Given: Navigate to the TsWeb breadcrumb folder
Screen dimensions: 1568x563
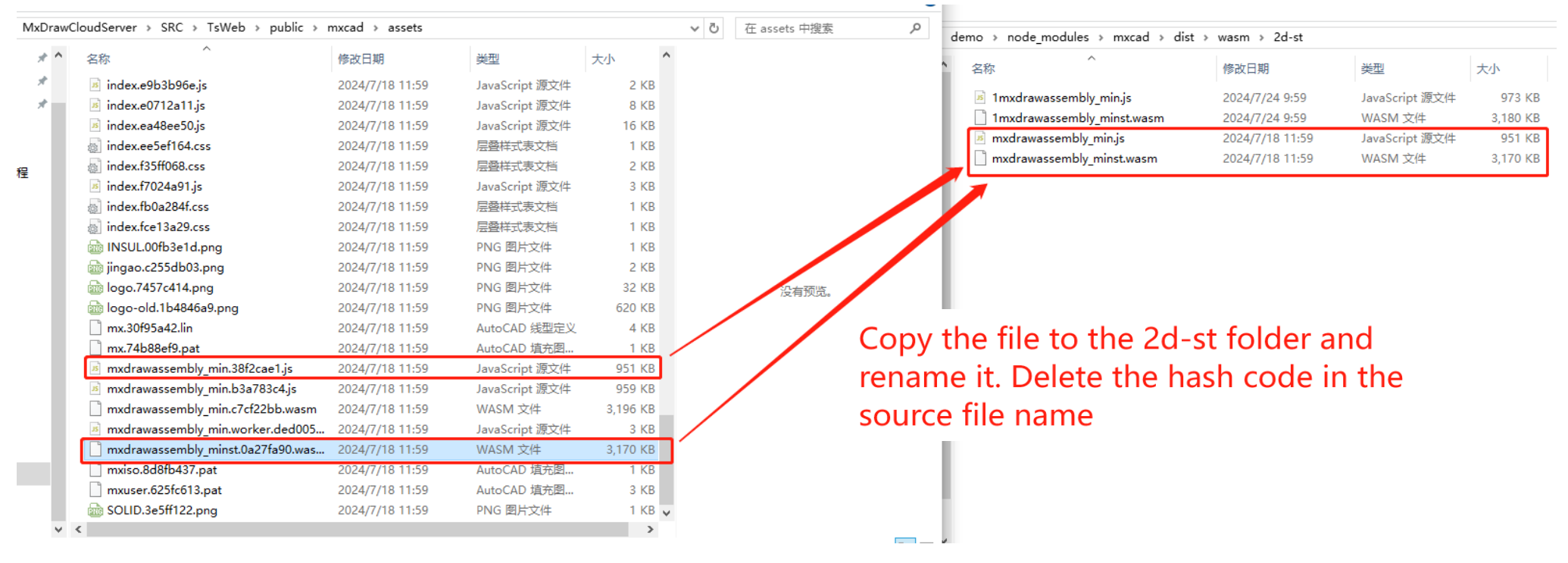Looking at the screenshot, I should (x=226, y=27).
